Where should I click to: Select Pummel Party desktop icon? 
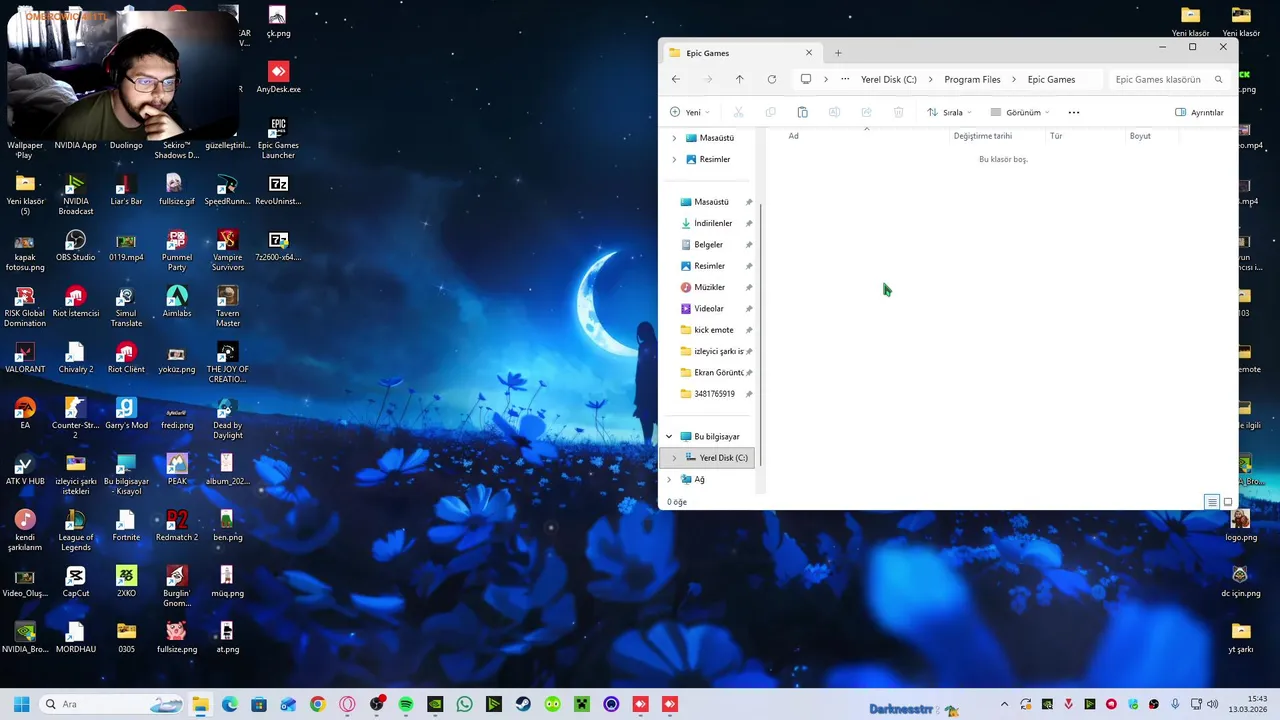click(177, 251)
